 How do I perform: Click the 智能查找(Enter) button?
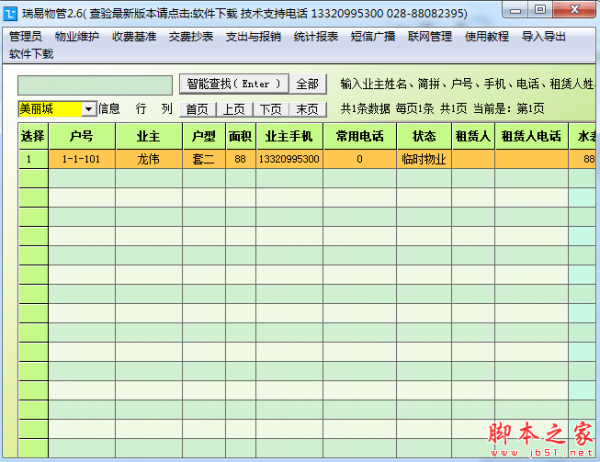234,84
